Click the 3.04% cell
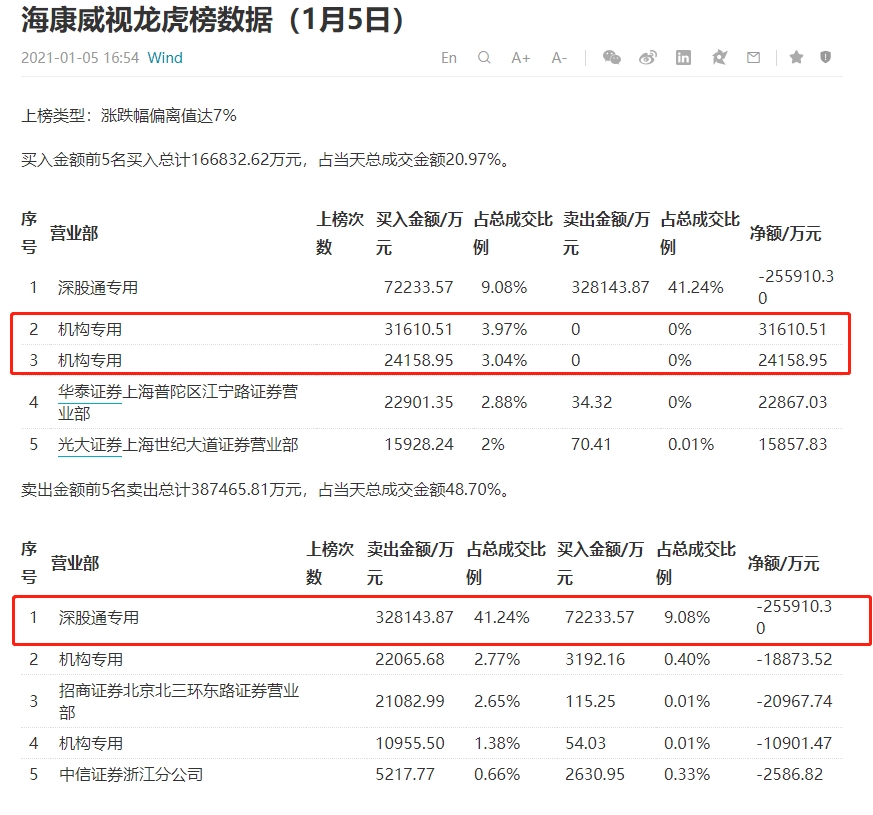 pyautogui.click(x=504, y=361)
